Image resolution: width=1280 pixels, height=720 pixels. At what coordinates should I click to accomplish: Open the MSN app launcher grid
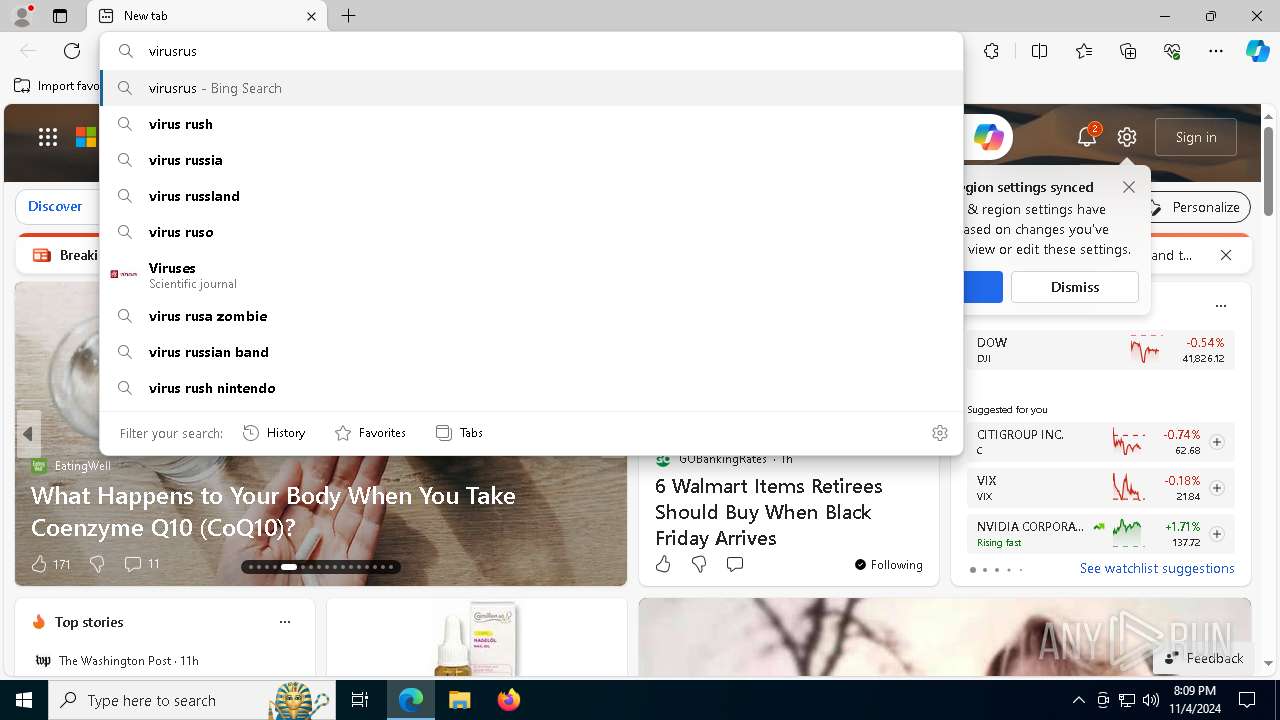point(47,137)
